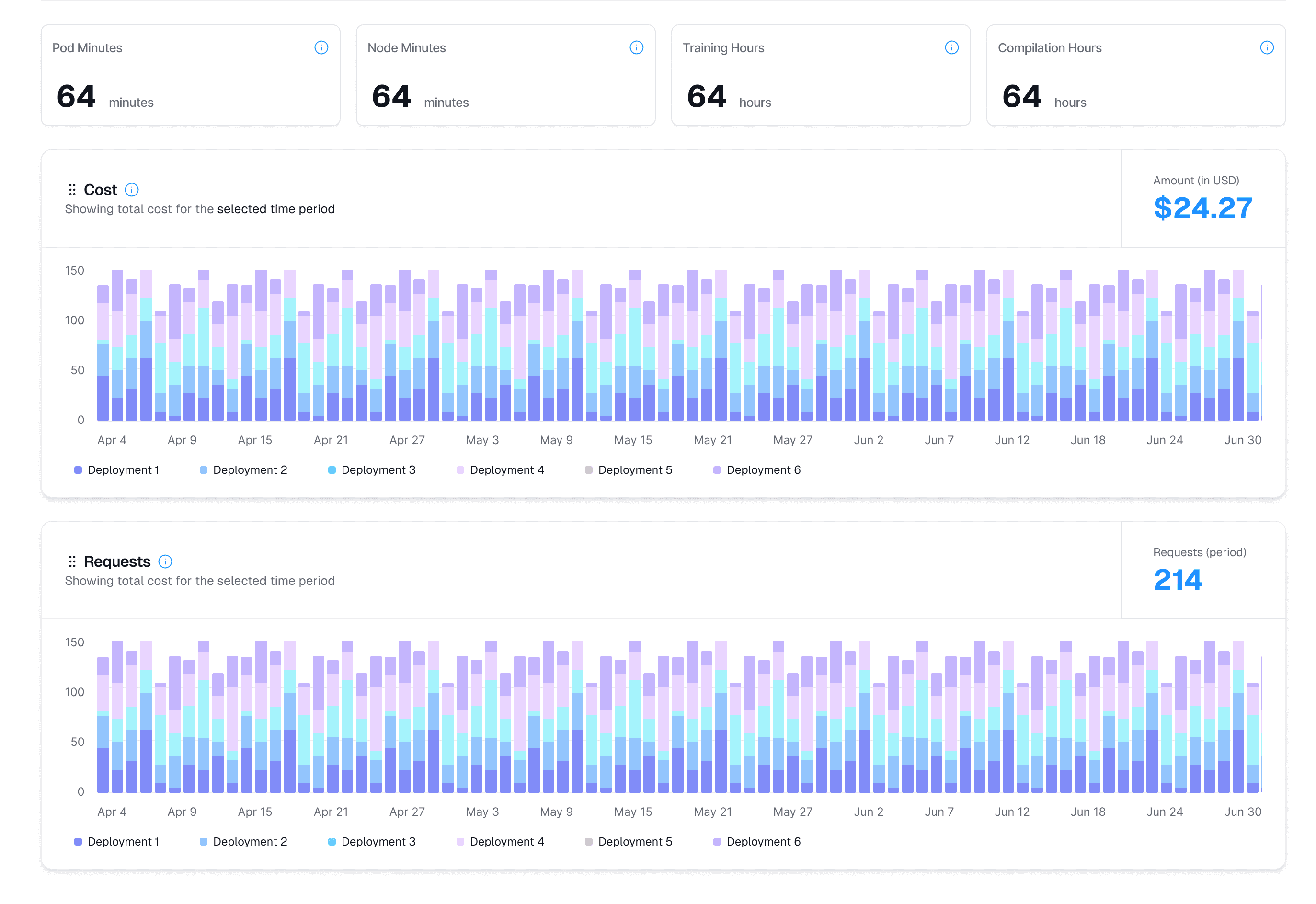The image size is (1316, 904).
Task: Open the Training Hours info tooltip icon
Action: click(951, 47)
